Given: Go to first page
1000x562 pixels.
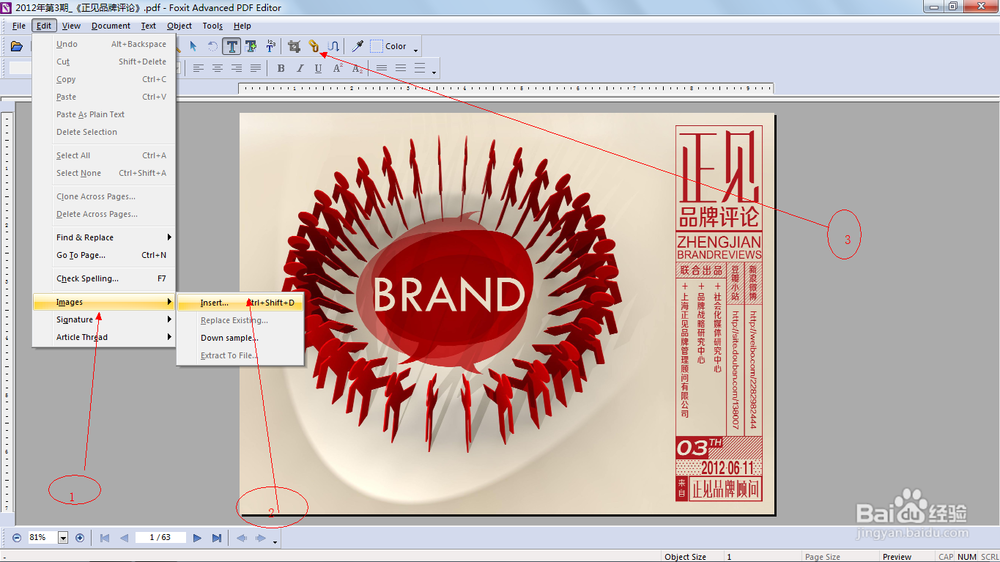Looking at the screenshot, I should pyautogui.click(x=105, y=538).
